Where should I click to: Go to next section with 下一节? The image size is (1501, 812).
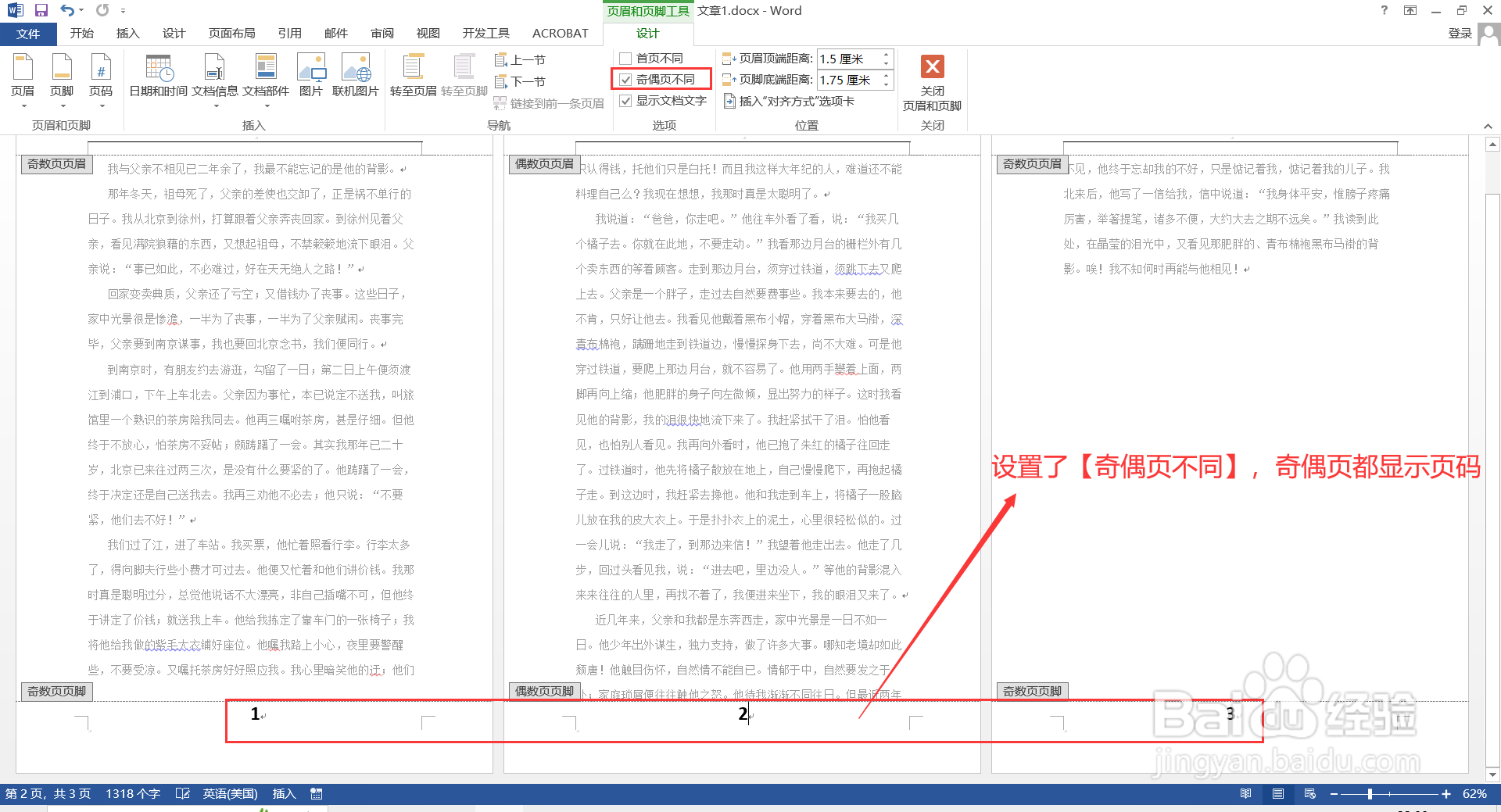(522, 80)
